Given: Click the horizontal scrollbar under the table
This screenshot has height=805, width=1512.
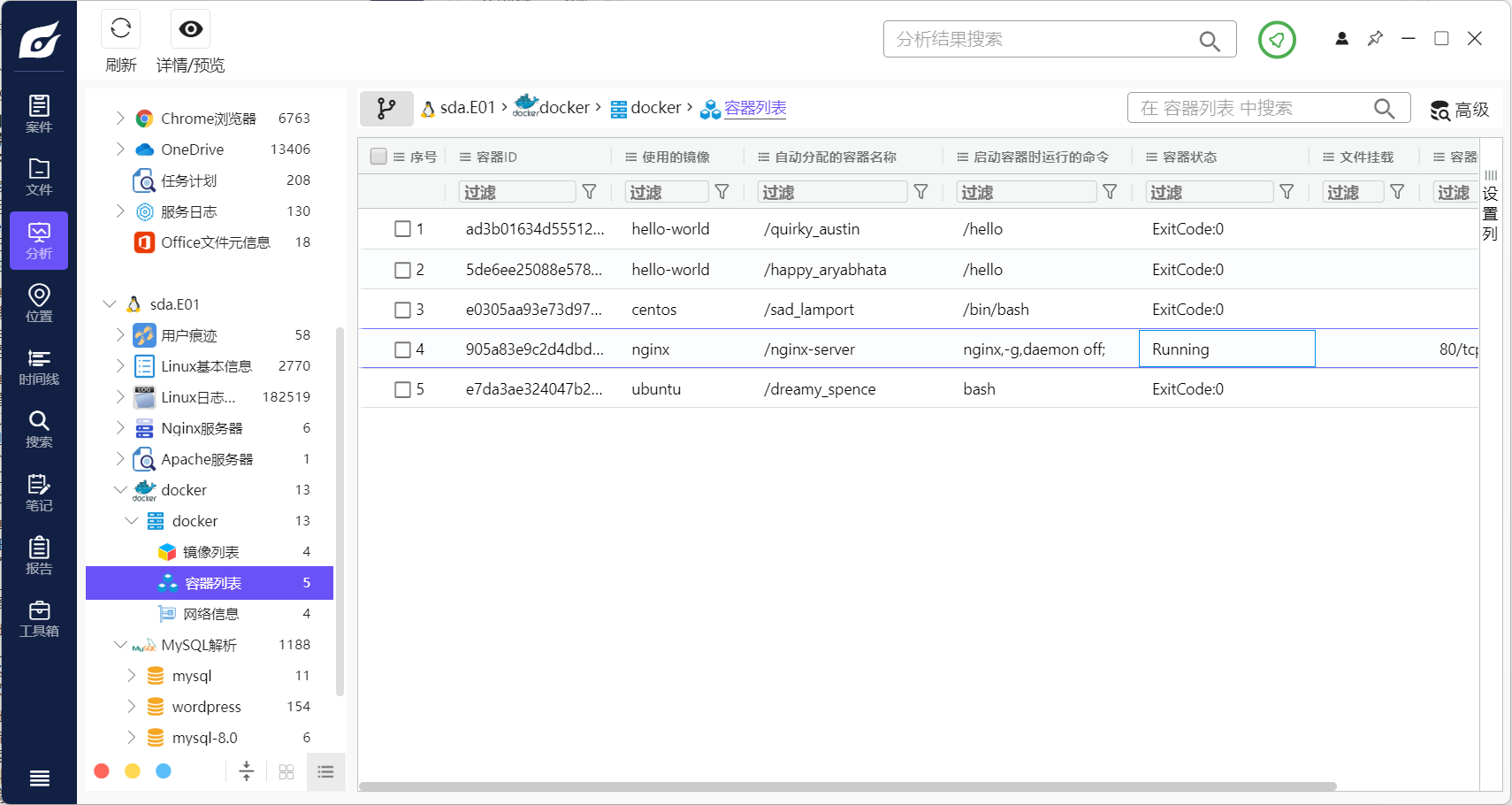Looking at the screenshot, I should tap(848, 786).
